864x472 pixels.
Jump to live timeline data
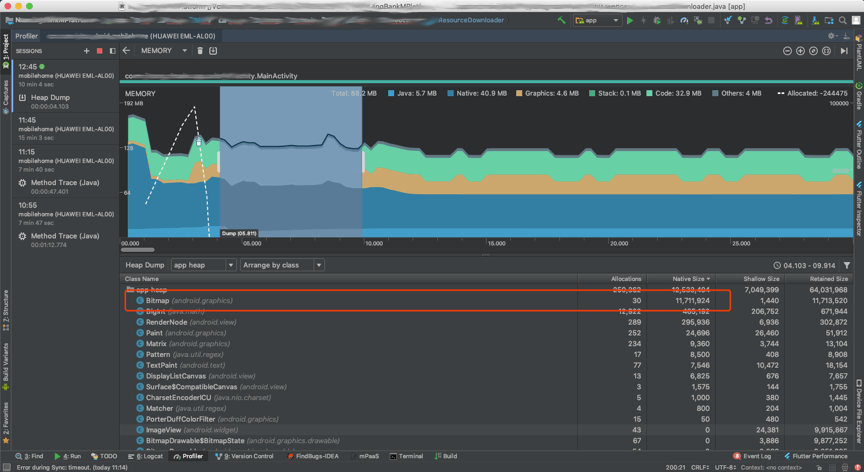click(844, 51)
